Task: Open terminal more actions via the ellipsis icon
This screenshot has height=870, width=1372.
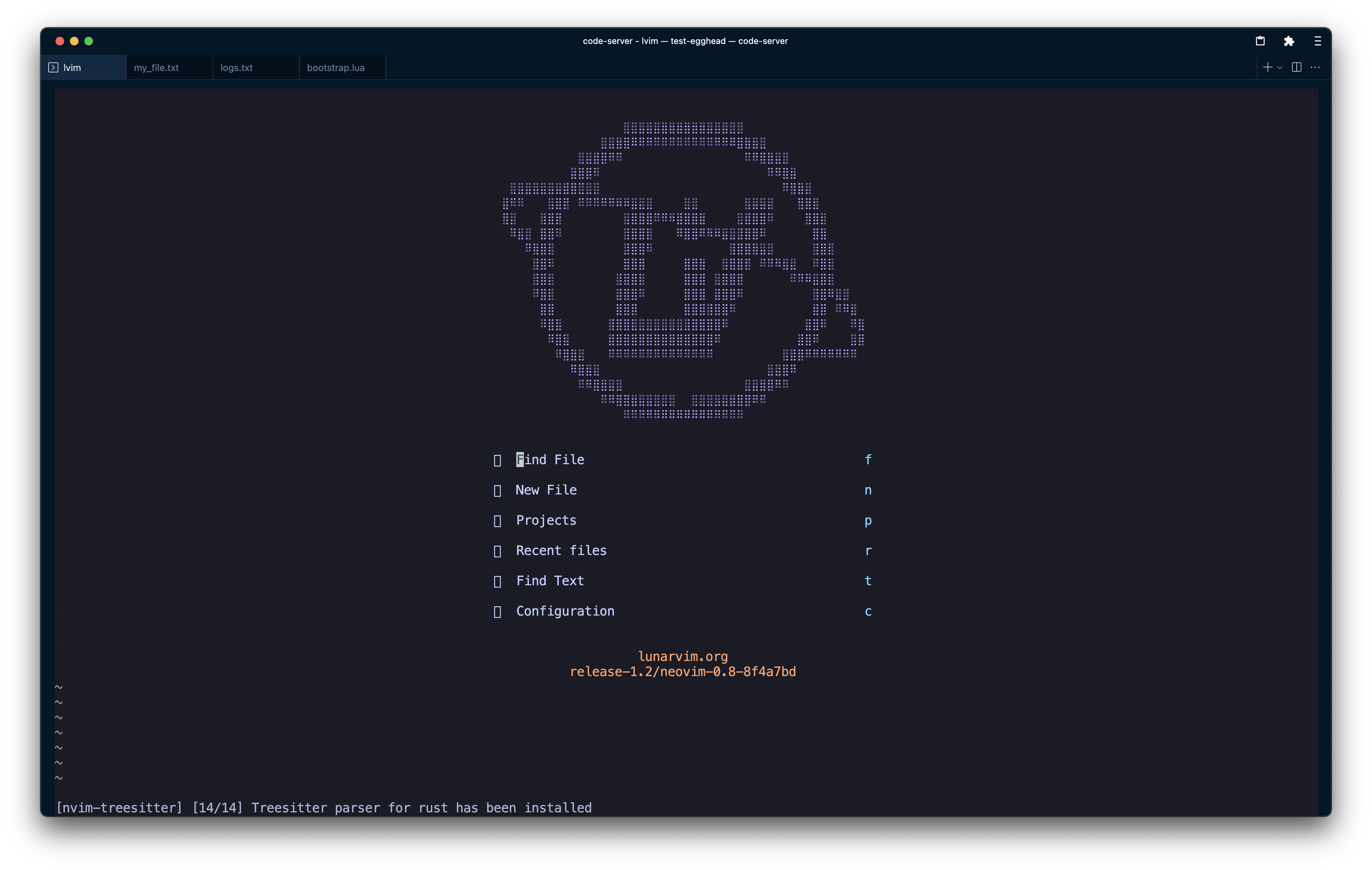Action: [1315, 67]
